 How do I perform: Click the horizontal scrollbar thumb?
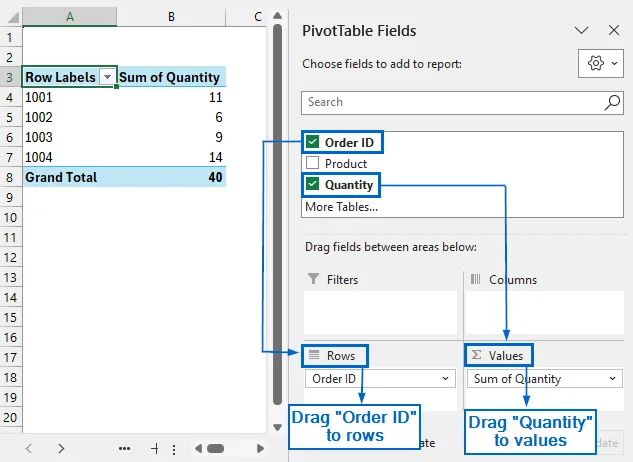216,448
